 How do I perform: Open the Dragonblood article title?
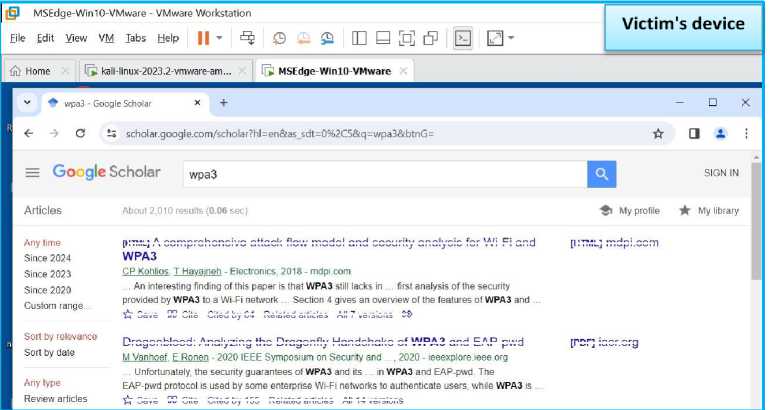coord(323,342)
